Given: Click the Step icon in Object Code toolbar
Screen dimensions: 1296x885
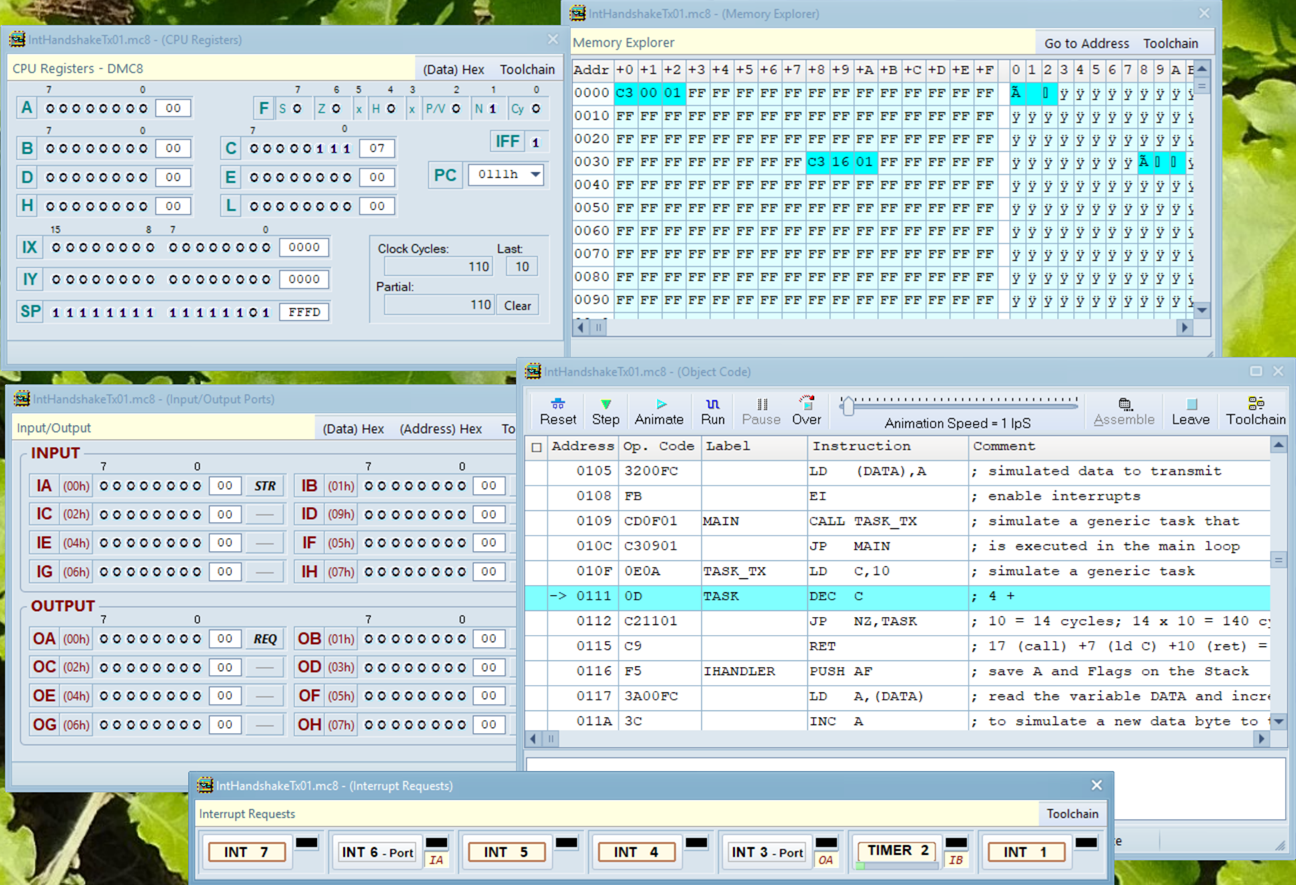Looking at the screenshot, I should coord(605,411).
